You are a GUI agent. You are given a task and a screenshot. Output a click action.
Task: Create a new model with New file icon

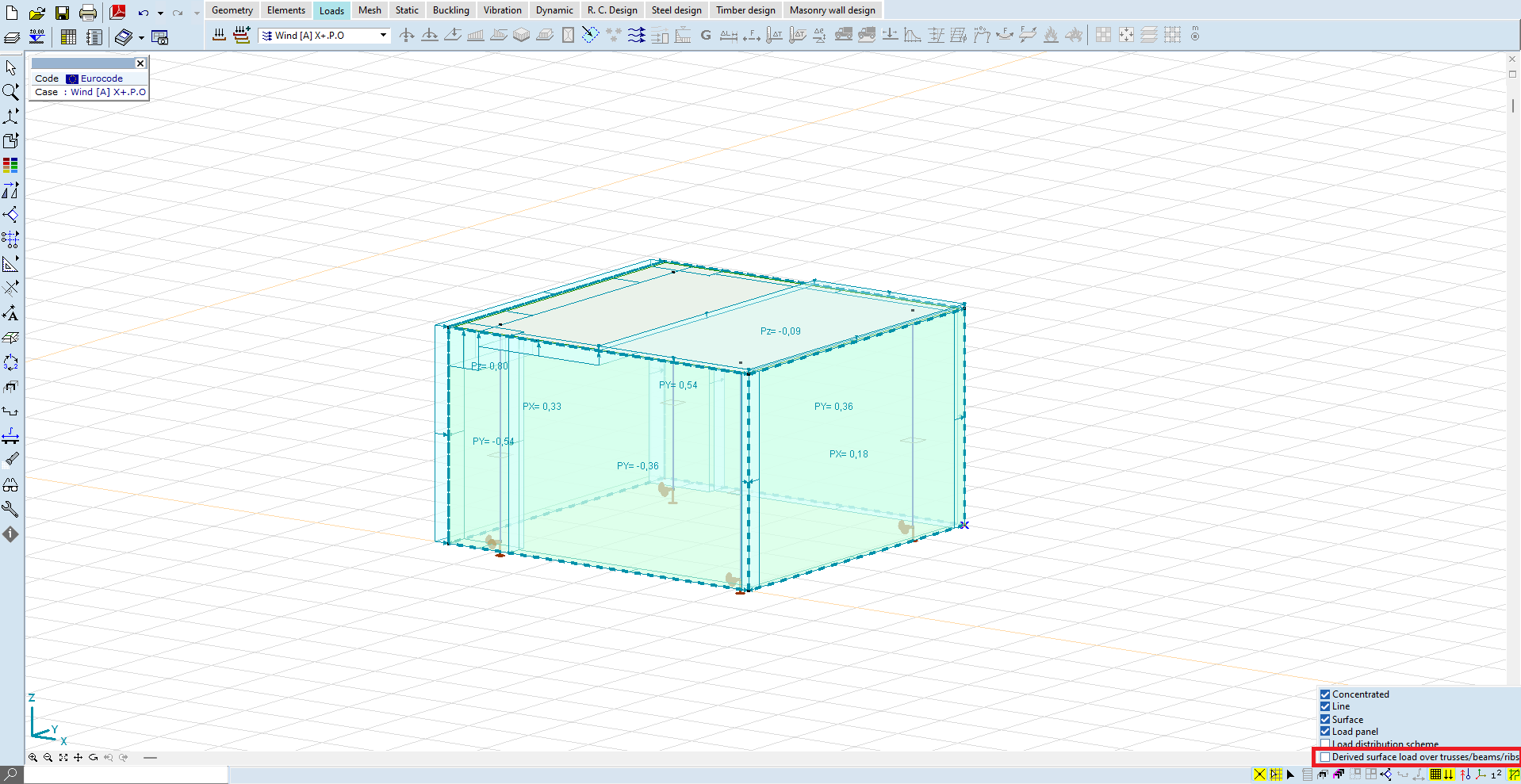[12, 13]
